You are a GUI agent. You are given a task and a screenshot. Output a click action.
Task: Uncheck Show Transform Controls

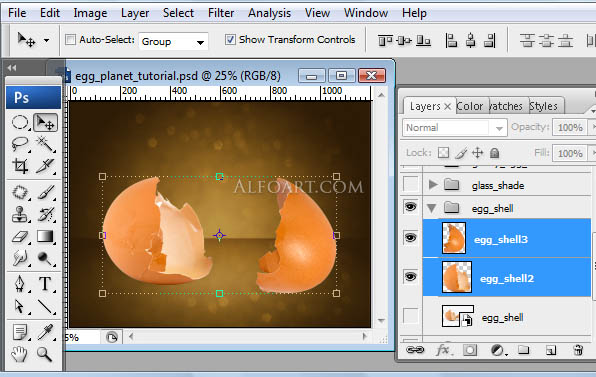click(x=230, y=40)
